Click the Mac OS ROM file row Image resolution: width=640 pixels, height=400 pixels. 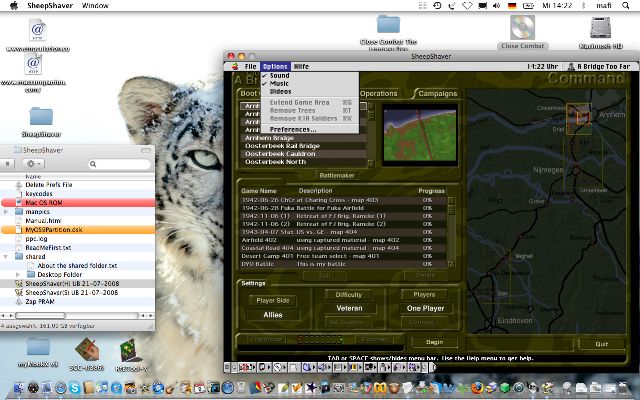point(78,202)
